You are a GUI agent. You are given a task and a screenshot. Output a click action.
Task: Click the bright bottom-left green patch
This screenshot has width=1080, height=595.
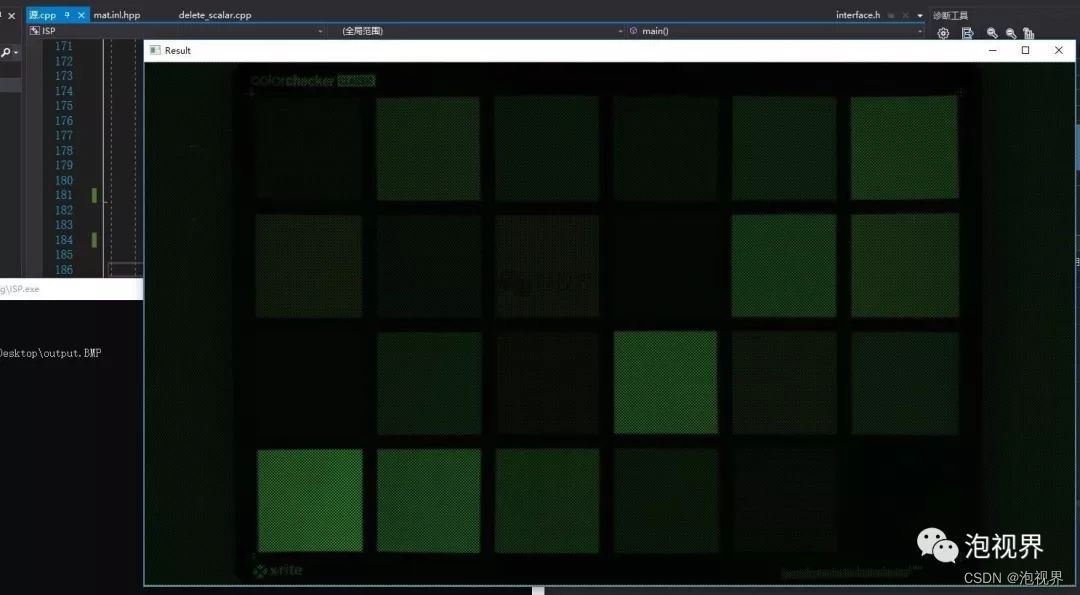310,501
